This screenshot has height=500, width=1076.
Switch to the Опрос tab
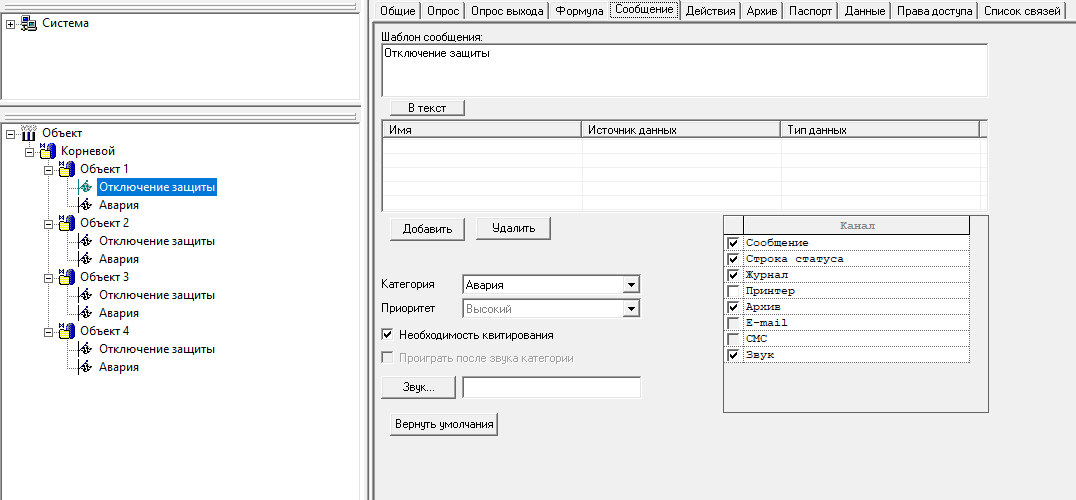click(x=443, y=11)
